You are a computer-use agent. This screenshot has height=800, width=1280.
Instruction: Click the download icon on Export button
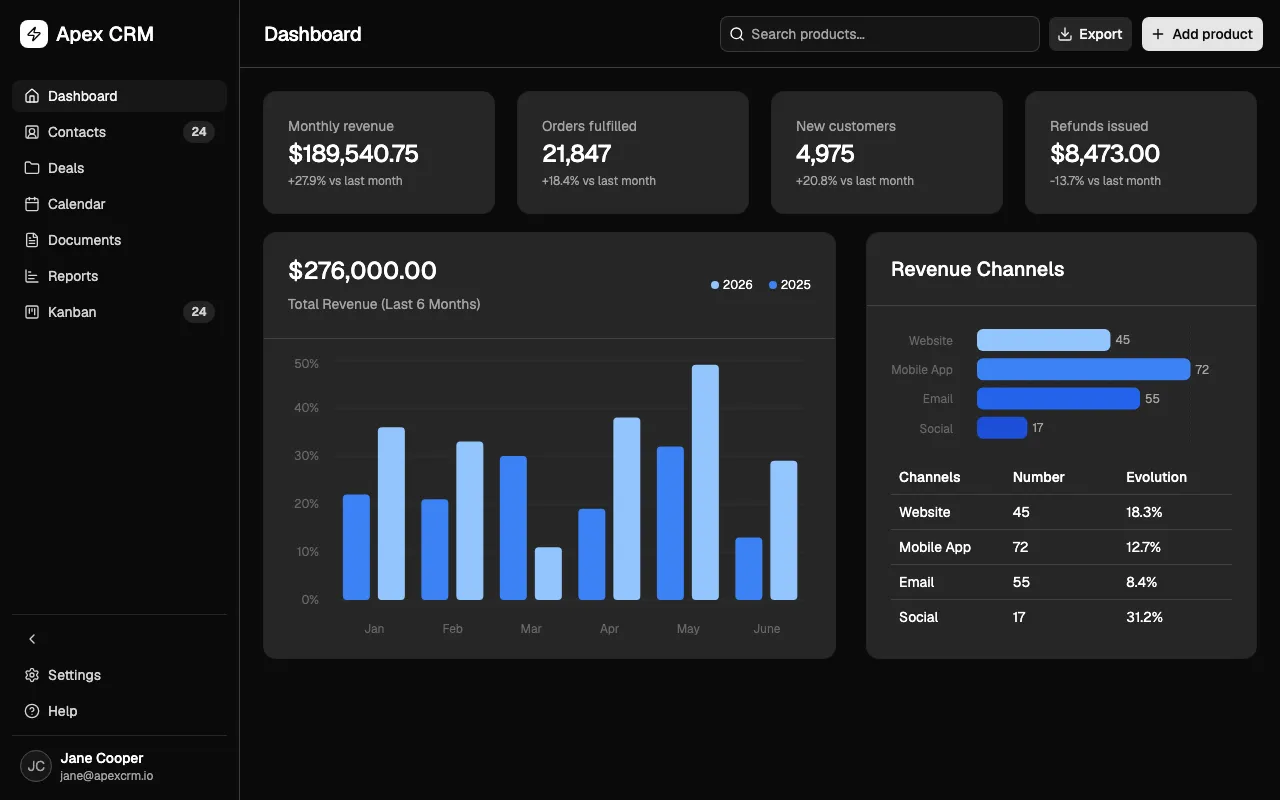point(1065,34)
